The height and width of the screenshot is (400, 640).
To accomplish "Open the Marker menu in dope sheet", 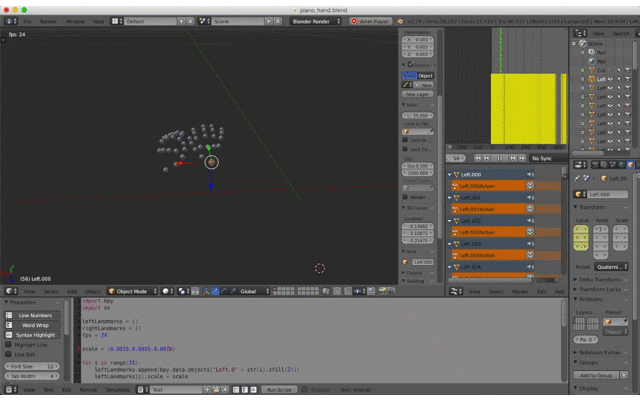I will point(518,291).
